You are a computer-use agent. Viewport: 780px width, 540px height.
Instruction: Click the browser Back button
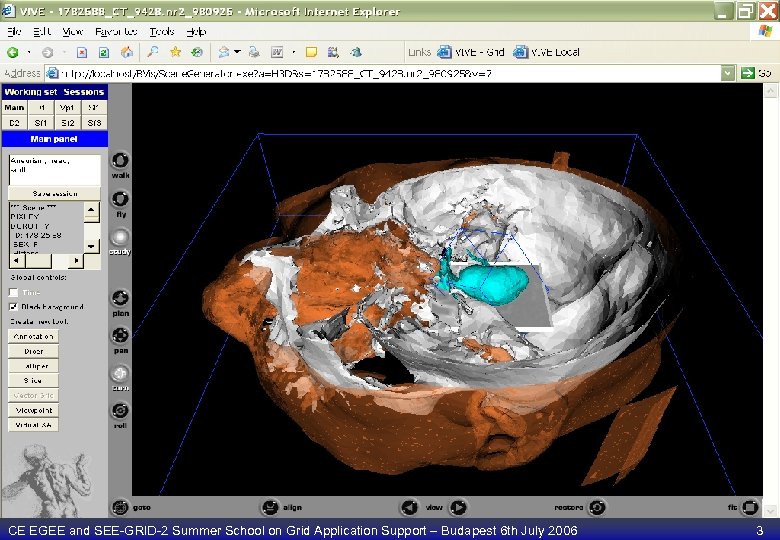13,52
